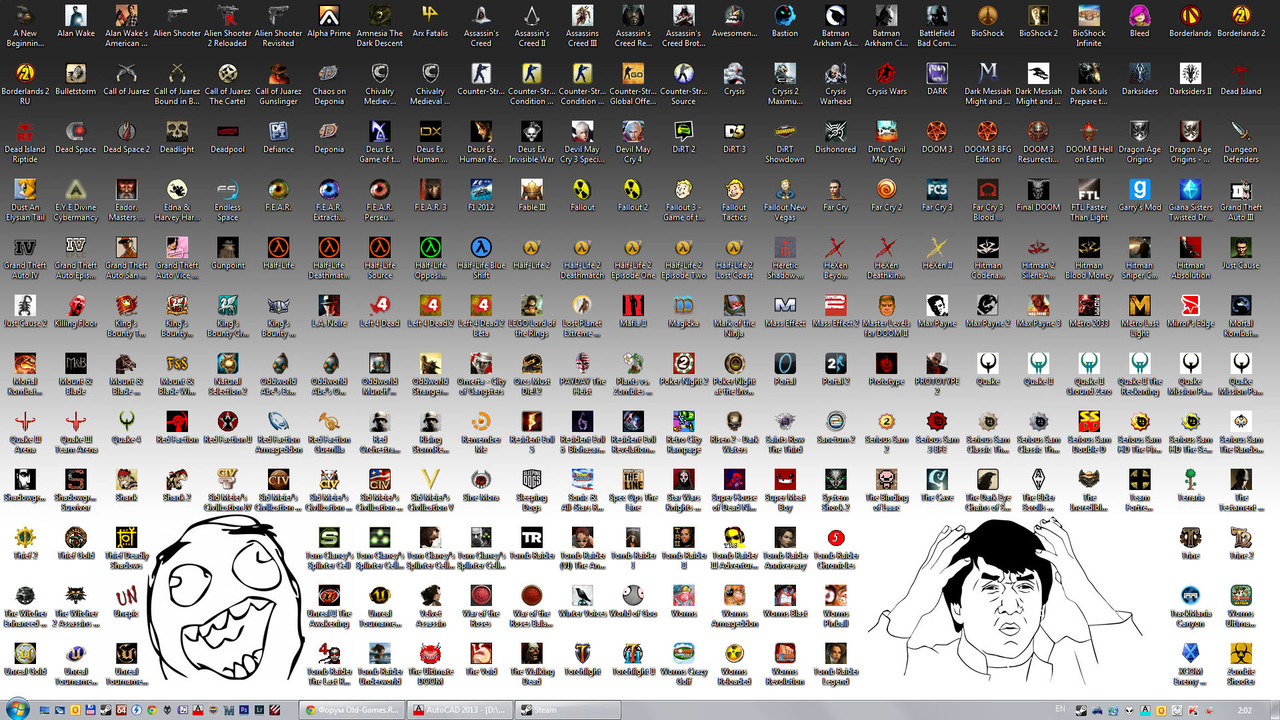Click the Garry's Mod icon
The width and height of the screenshot is (1280, 720).
1139,196
